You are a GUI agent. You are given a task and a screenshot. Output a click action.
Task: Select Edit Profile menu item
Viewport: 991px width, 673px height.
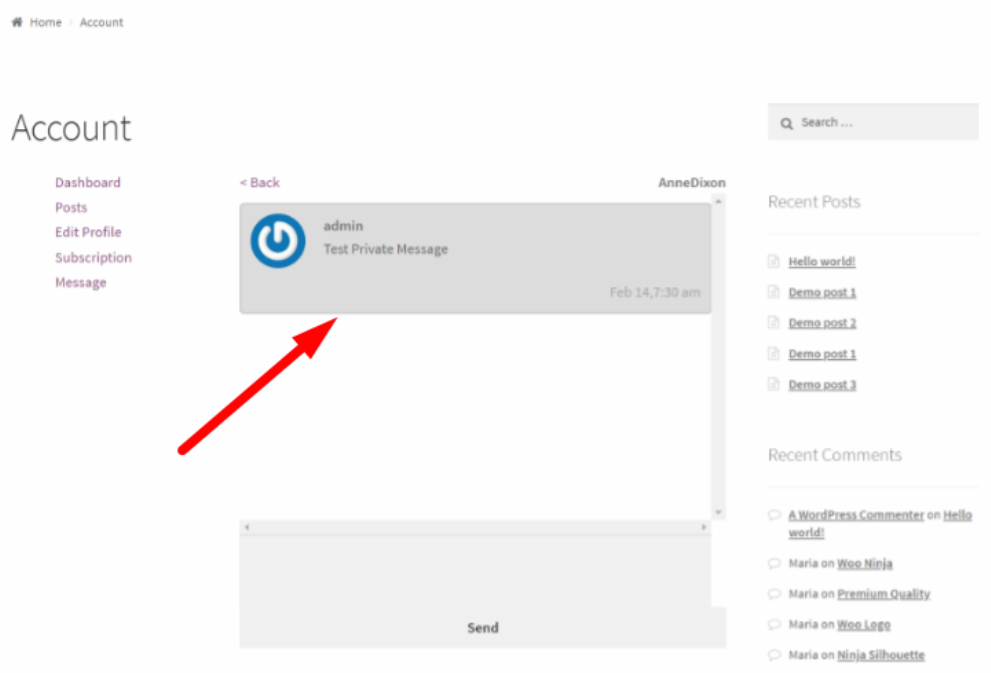[x=88, y=232]
